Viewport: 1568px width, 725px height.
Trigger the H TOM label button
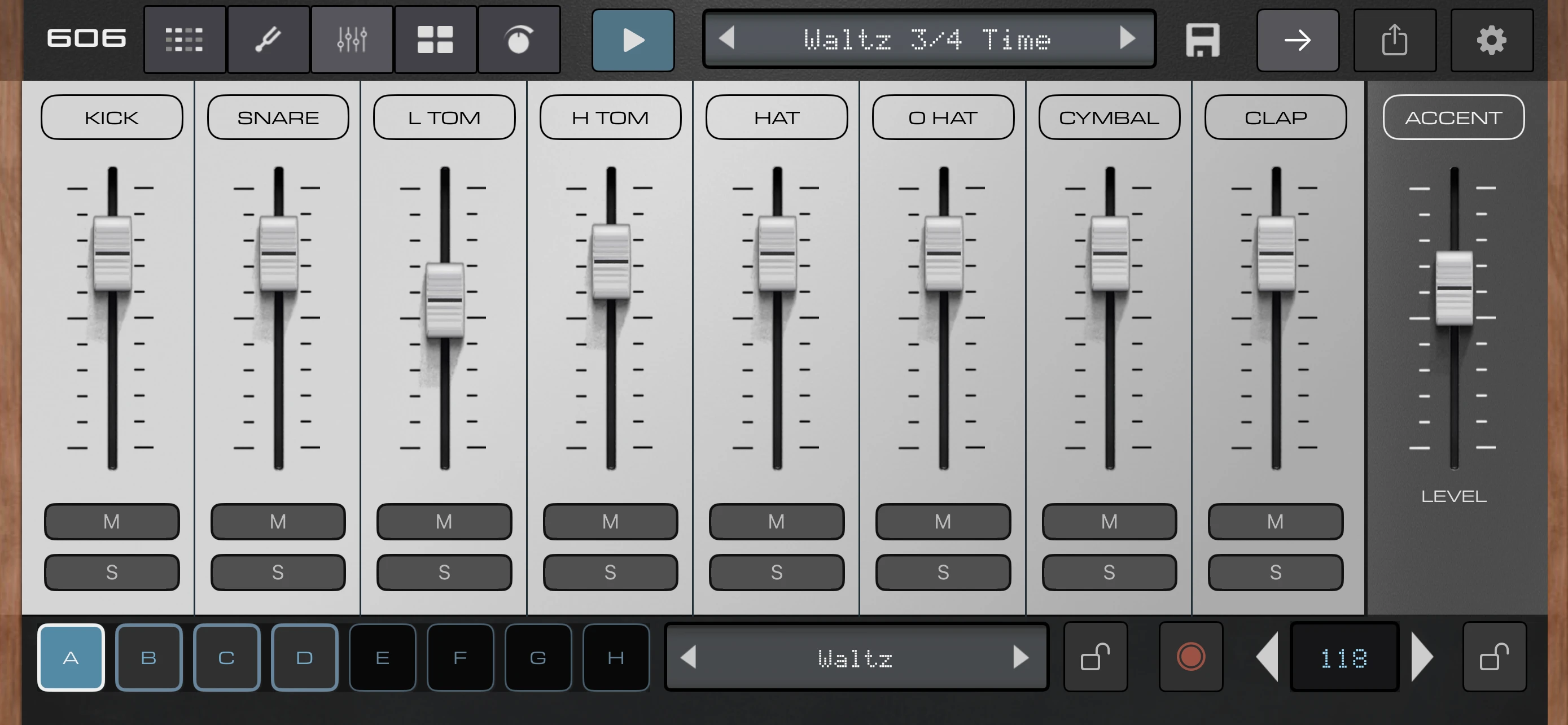(x=611, y=117)
